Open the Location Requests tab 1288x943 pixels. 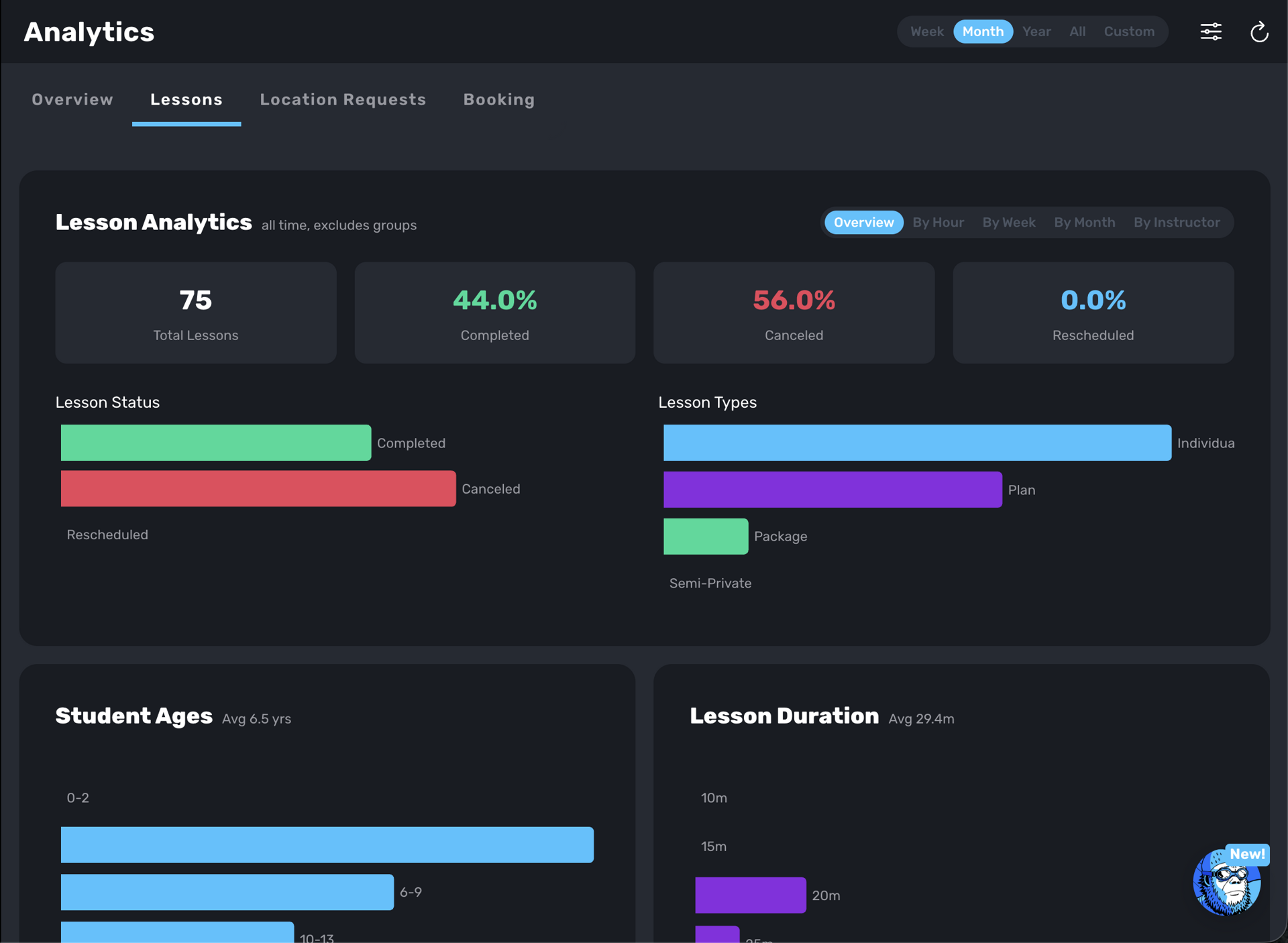(343, 99)
